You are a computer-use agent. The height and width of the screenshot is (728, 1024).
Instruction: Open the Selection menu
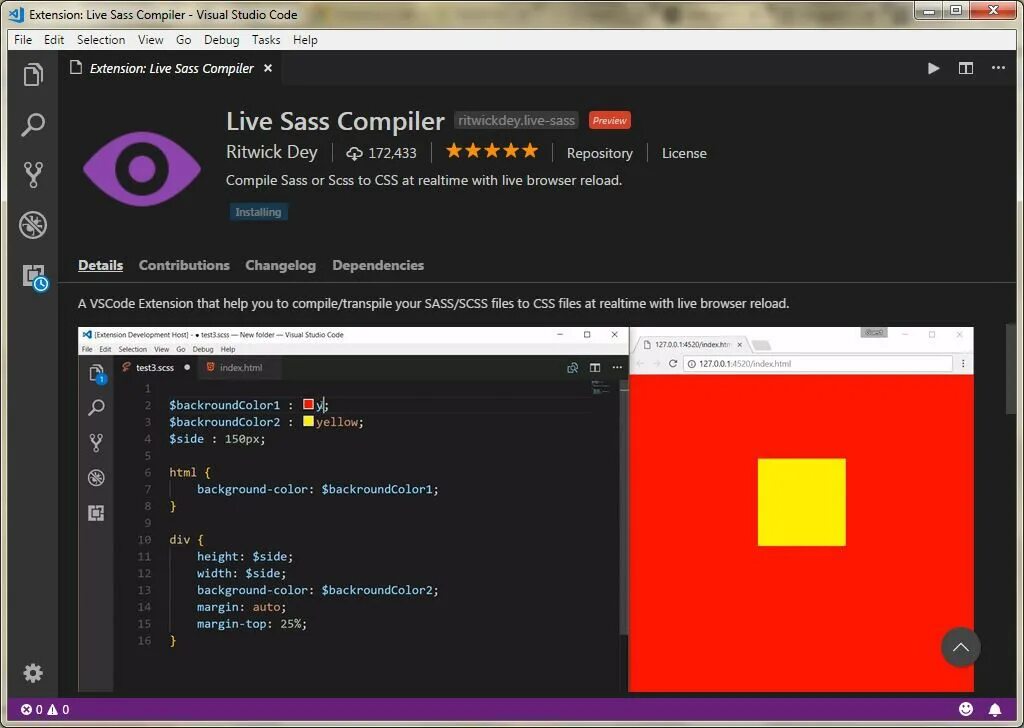101,40
